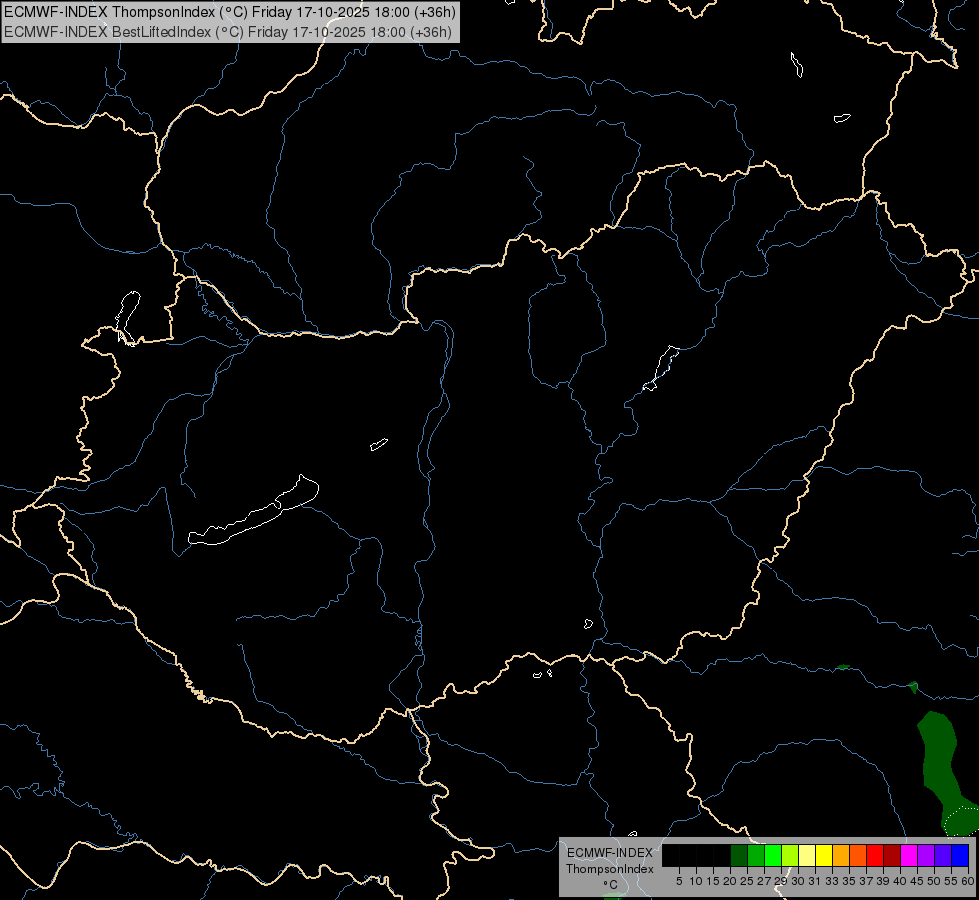Select the bright green 27–29 legend swatch

pyautogui.click(x=773, y=855)
